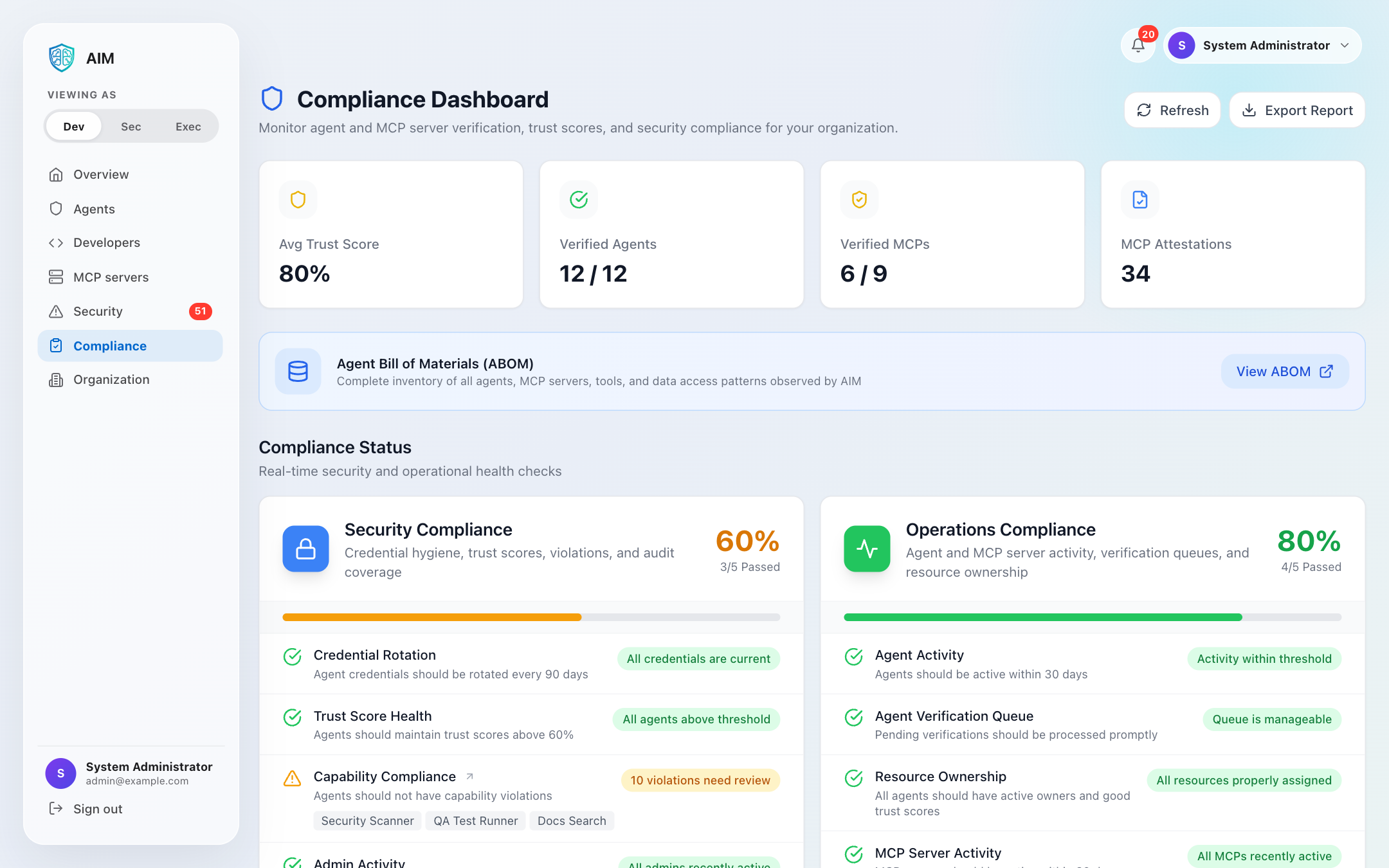Click the All credentials are current badge
Viewport: 1389px width, 868px height.
(x=698, y=659)
